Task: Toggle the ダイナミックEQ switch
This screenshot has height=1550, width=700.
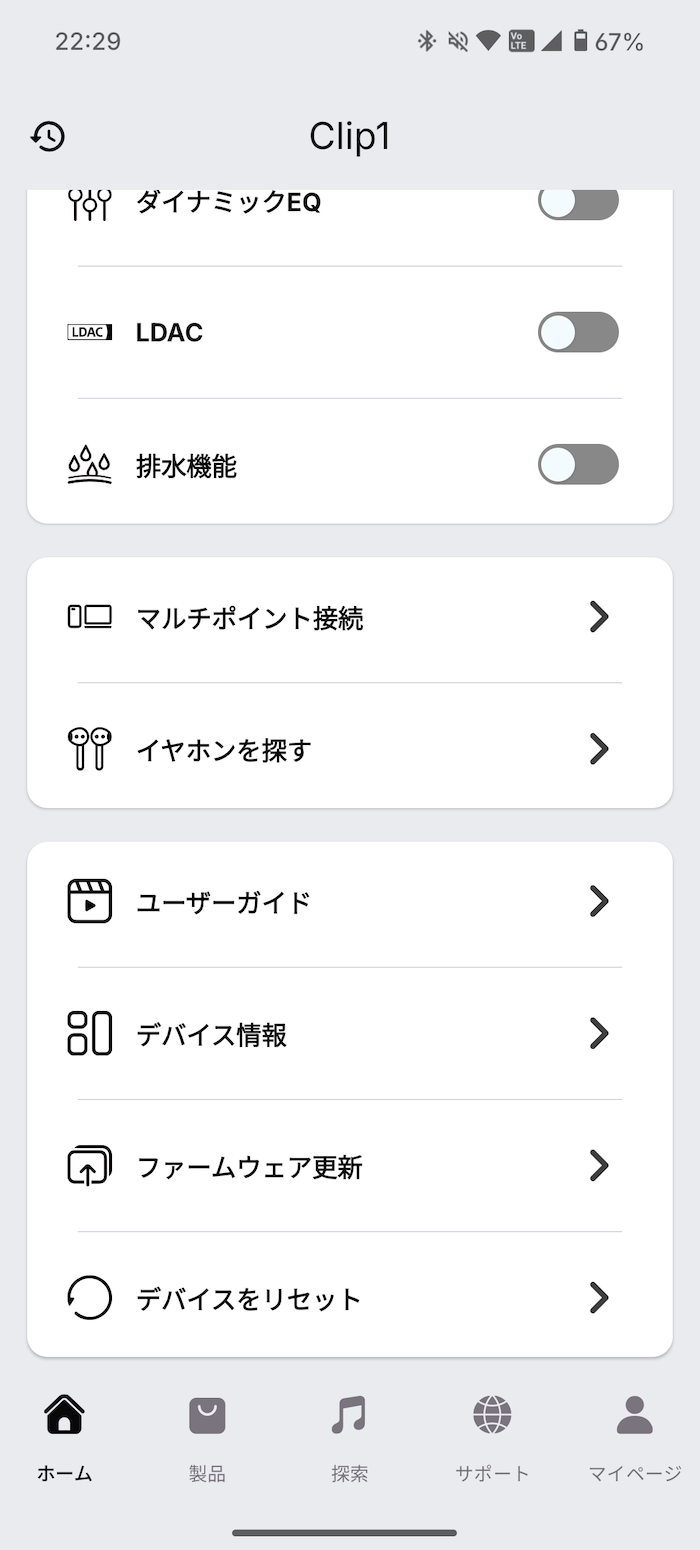Action: click(x=578, y=202)
